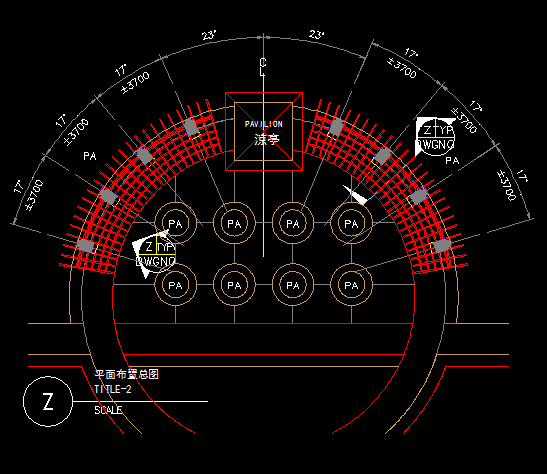547x474 pixels.
Task: Select the lowest gray column block on left arc
Action: tap(86, 246)
